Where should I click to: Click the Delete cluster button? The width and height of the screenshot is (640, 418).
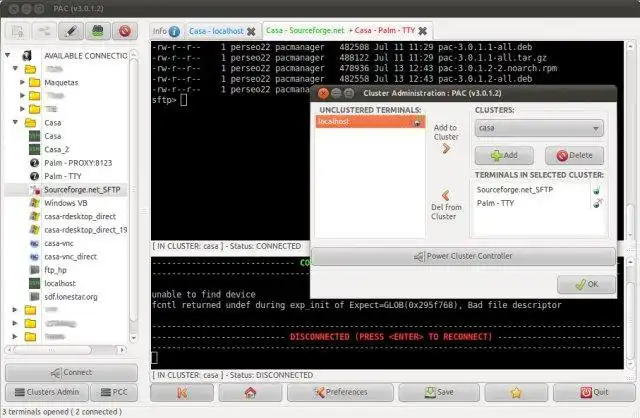pos(574,156)
